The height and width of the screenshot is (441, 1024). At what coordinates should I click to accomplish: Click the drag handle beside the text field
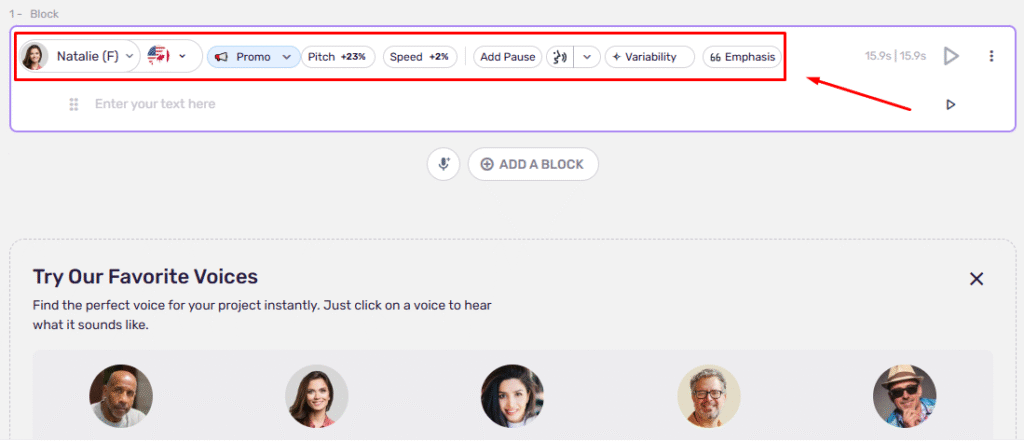click(74, 104)
